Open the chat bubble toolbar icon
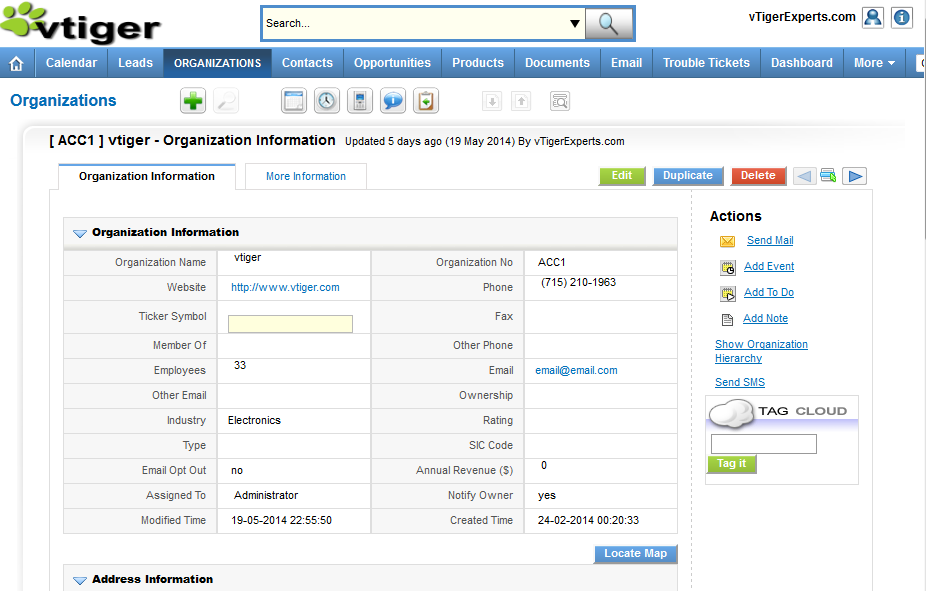This screenshot has height=591, width=926. 393,101
